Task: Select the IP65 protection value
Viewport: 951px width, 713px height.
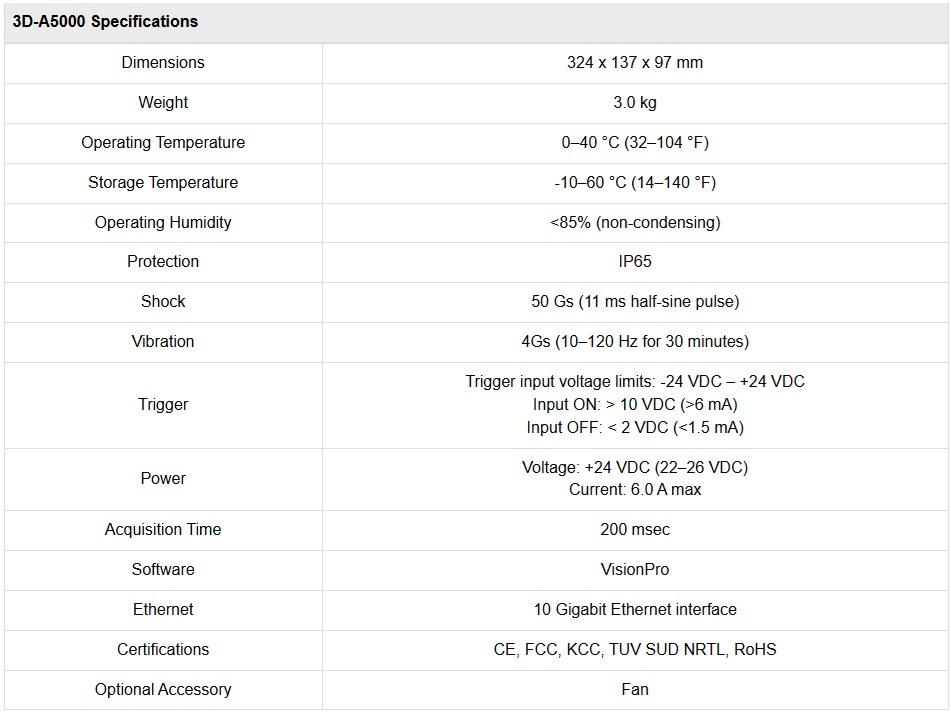Action: point(634,262)
